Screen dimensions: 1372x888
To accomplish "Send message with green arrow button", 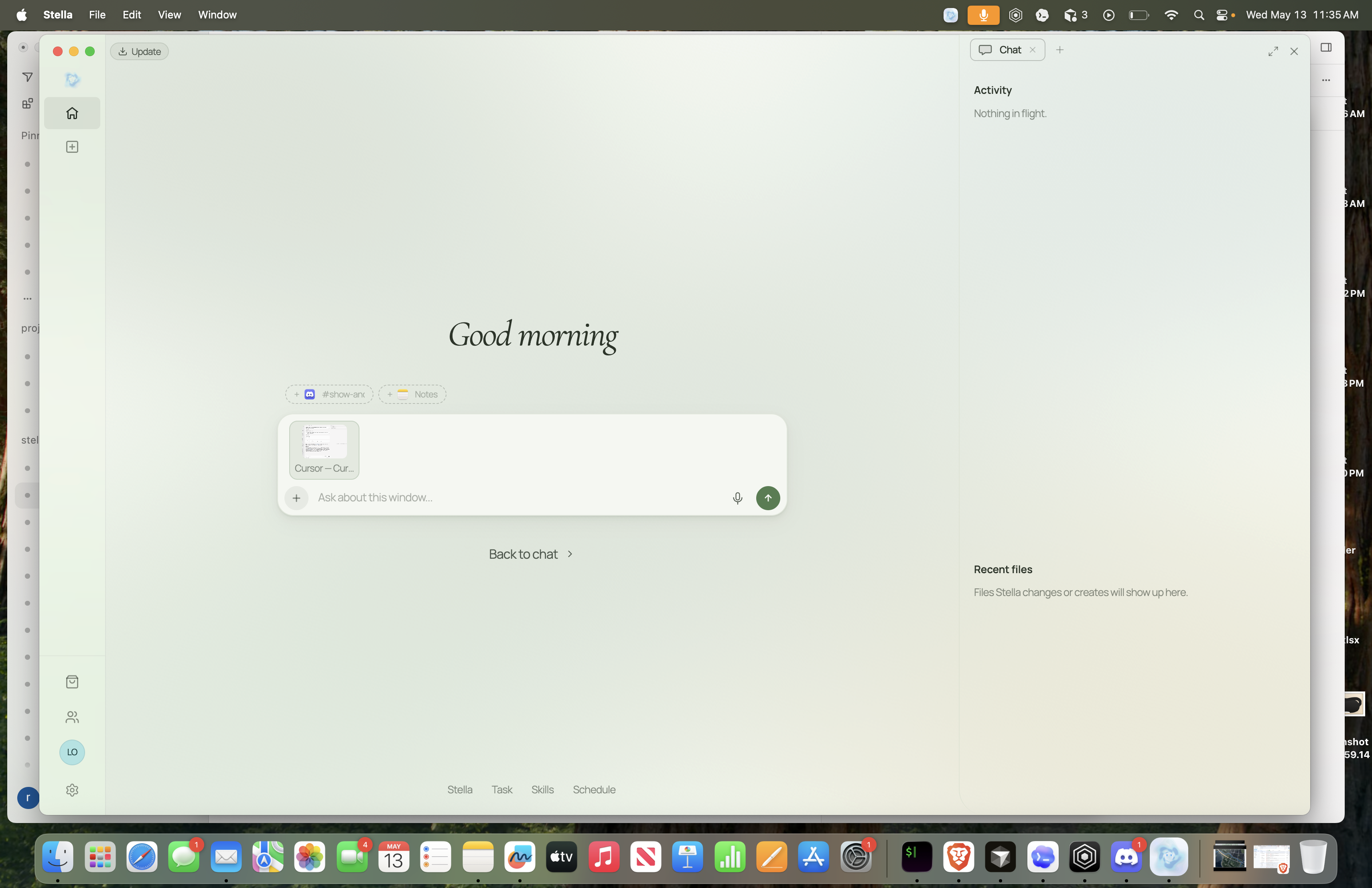I will pos(768,498).
